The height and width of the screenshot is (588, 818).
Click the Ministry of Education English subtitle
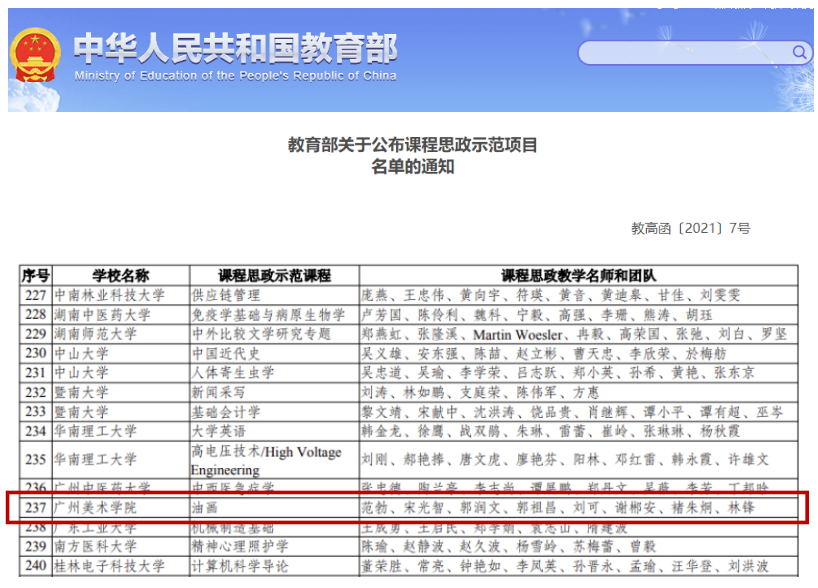point(235,76)
